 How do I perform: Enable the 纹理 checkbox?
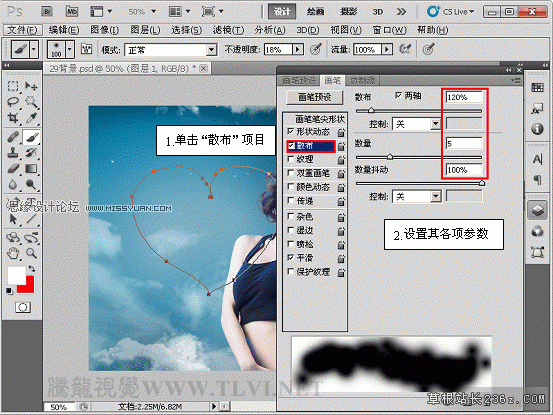point(291,159)
